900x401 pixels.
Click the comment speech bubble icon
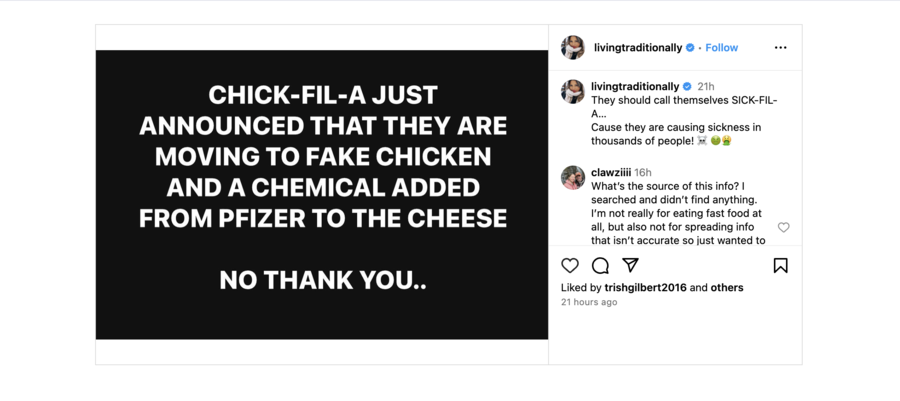(x=600, y=265)
